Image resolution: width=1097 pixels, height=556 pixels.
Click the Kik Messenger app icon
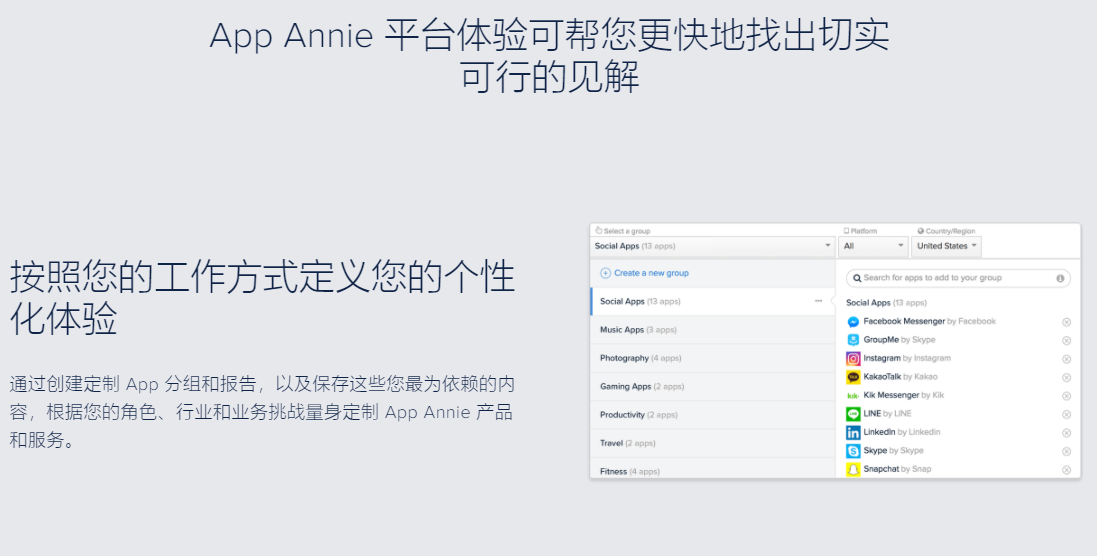click(853, 396)
